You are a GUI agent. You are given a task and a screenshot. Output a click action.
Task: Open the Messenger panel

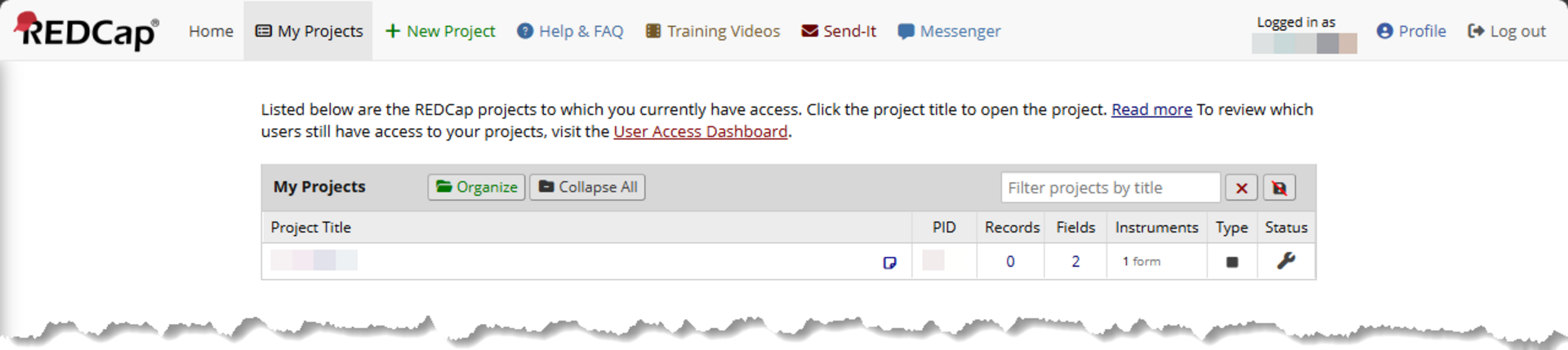[949, 31]
